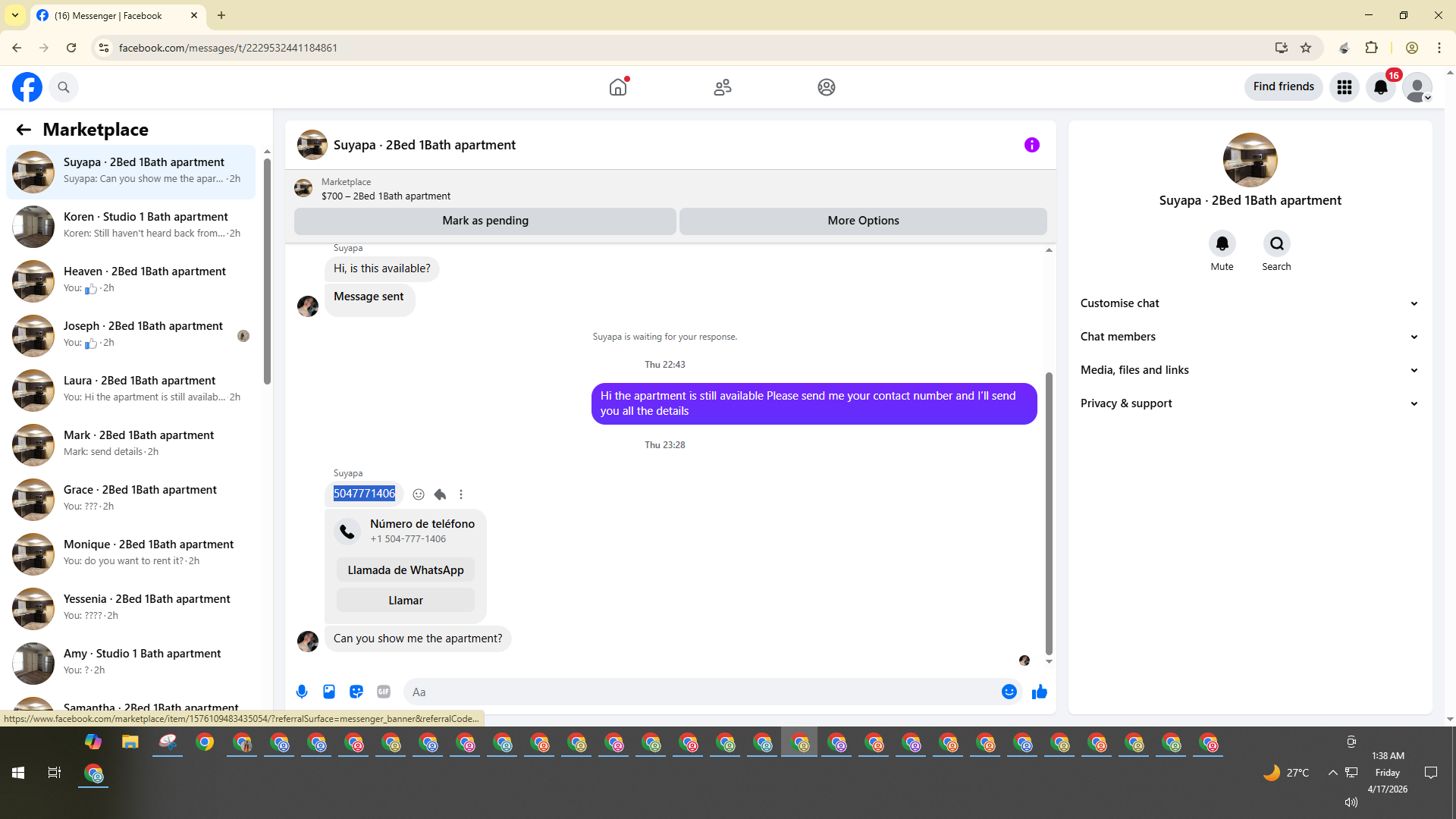Reload the page
1456x819 pixels.
click(71, 48)
